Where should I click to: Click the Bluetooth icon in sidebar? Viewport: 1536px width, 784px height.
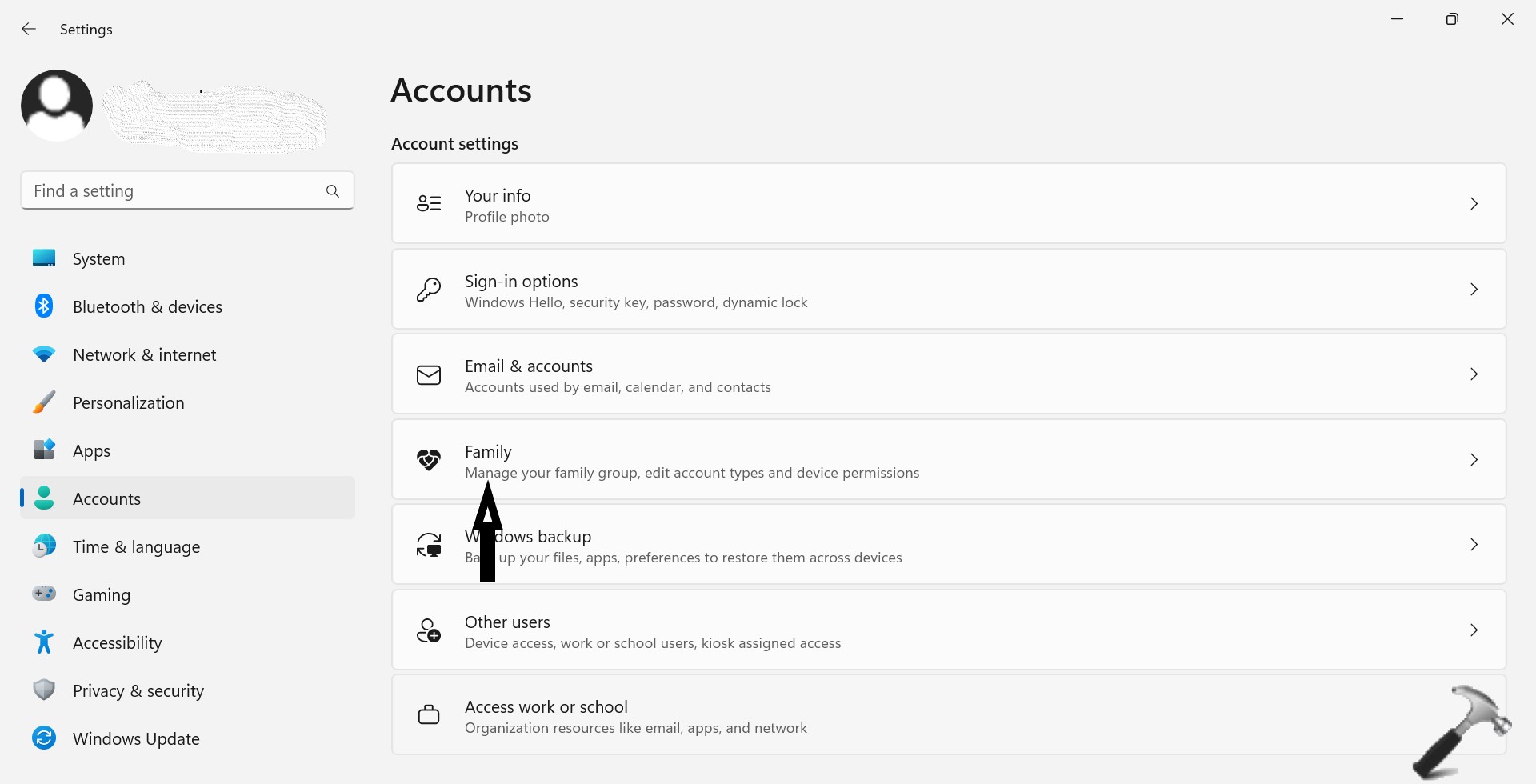coord(44,306)
